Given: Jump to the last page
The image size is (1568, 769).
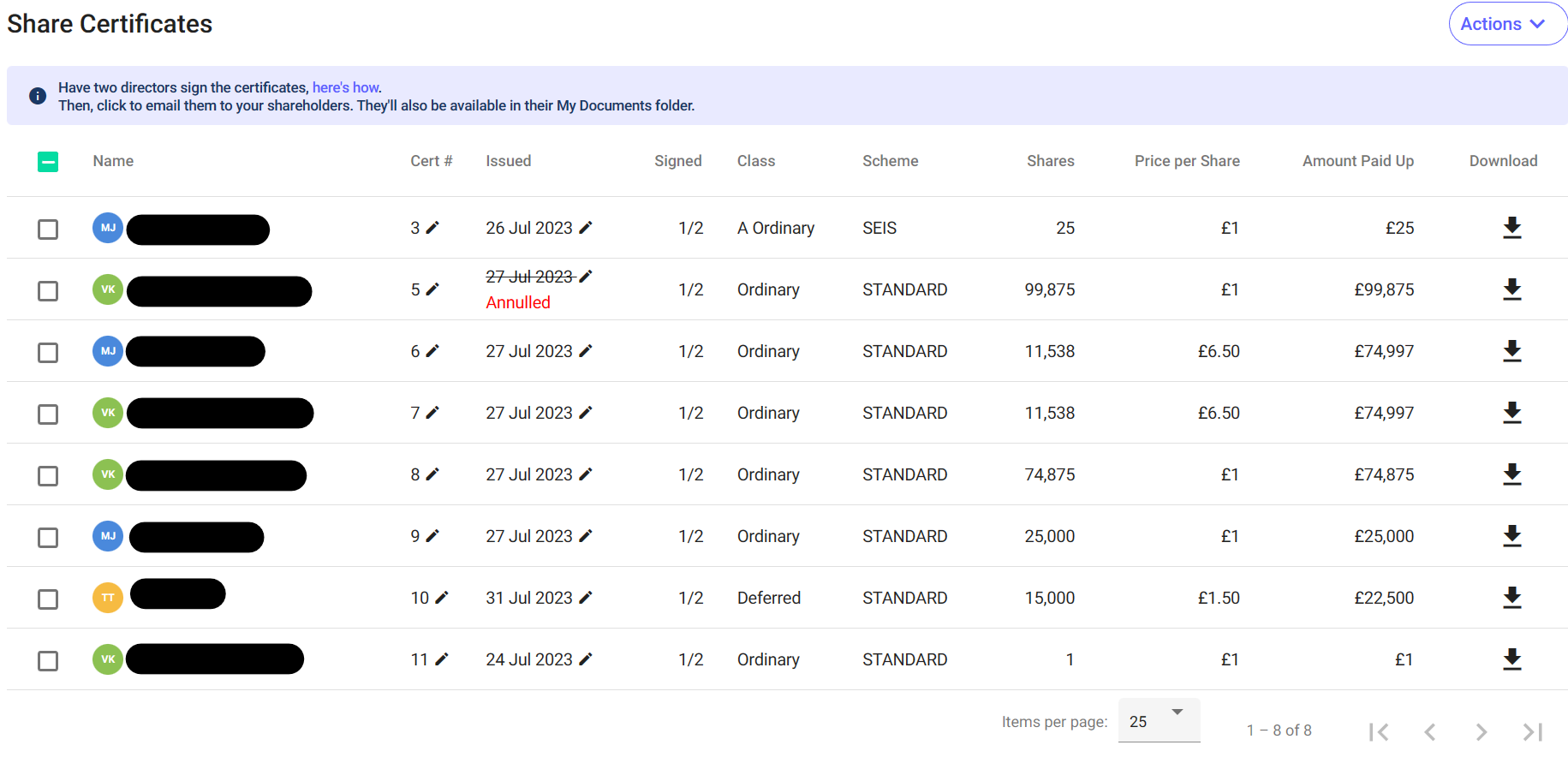Looking at the screenshot, I should pos(1532,731).
